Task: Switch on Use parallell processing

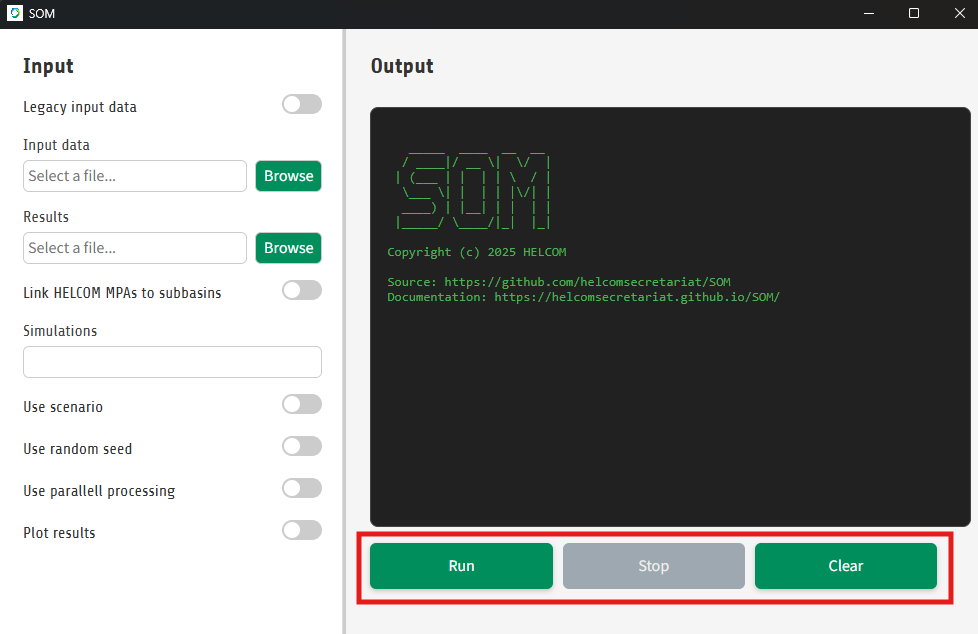Action: [x=302, y=488]
